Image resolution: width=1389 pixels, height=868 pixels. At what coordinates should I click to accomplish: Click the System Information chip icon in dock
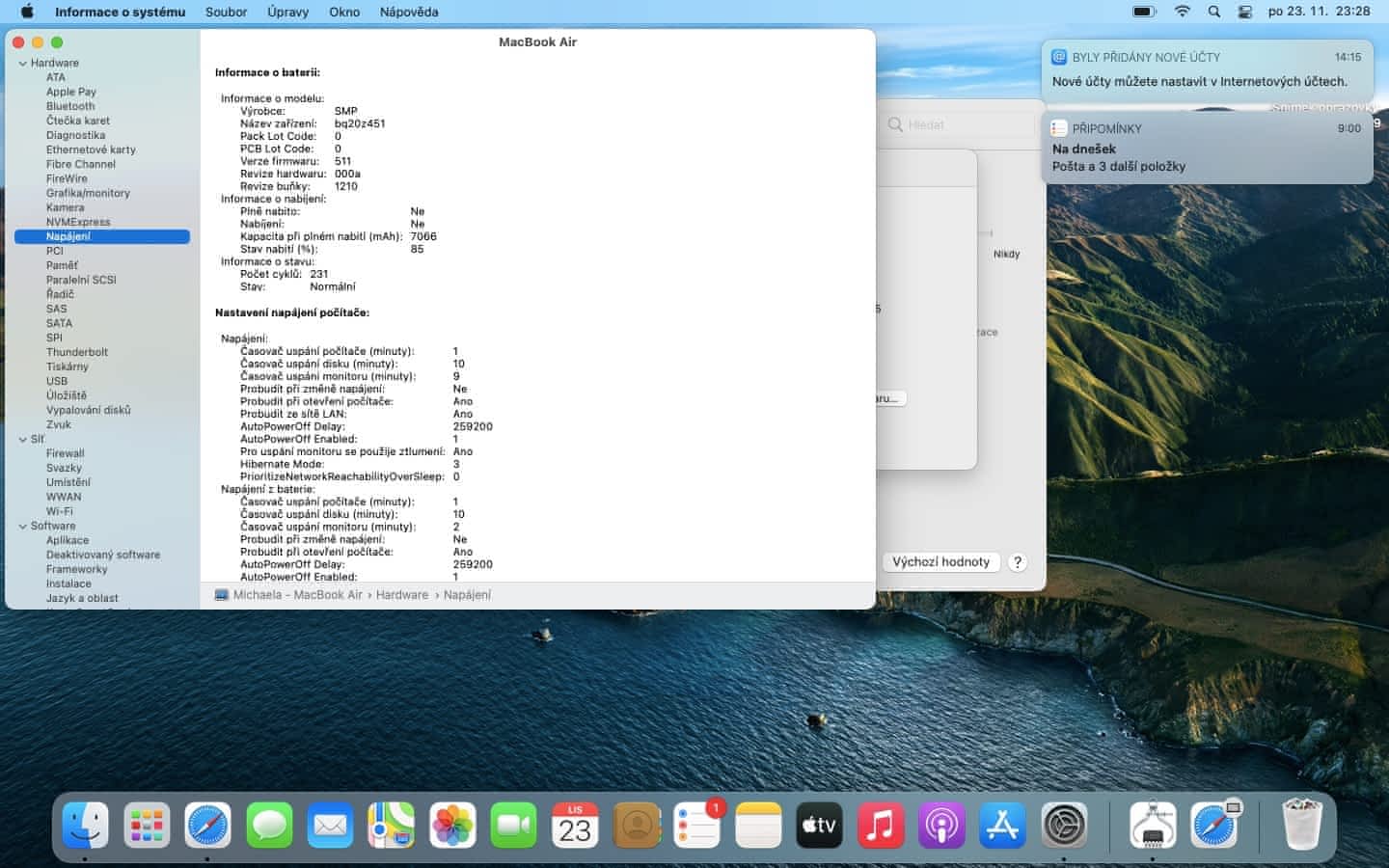point(1153,826)
